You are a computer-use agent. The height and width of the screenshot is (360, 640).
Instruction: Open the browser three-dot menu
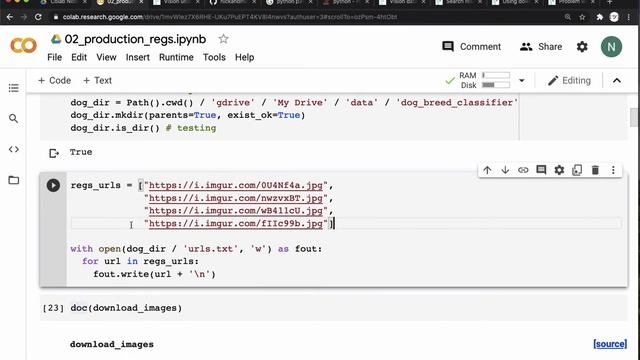point(629,17)
